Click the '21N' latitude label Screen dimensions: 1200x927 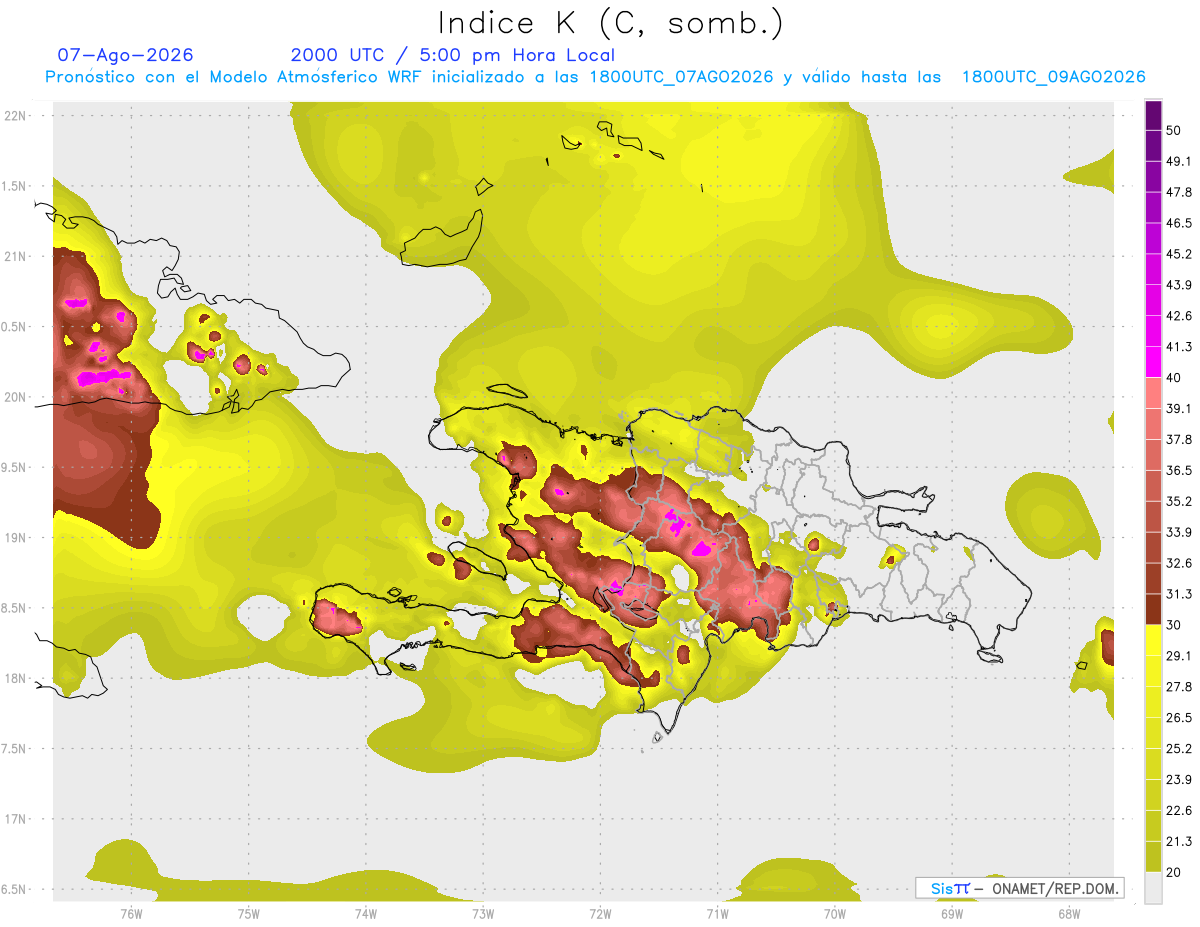point(15,256)
